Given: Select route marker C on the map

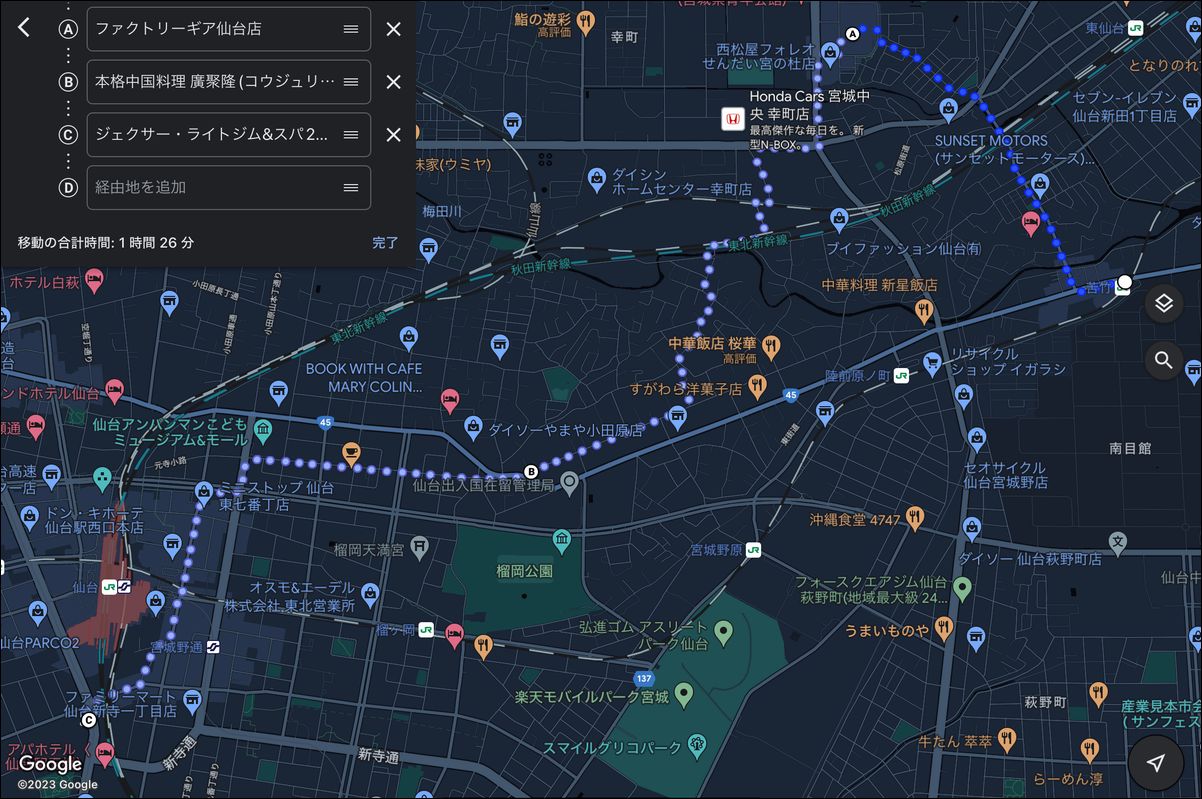Looking at the screenshot, I should tap(89, 719).
